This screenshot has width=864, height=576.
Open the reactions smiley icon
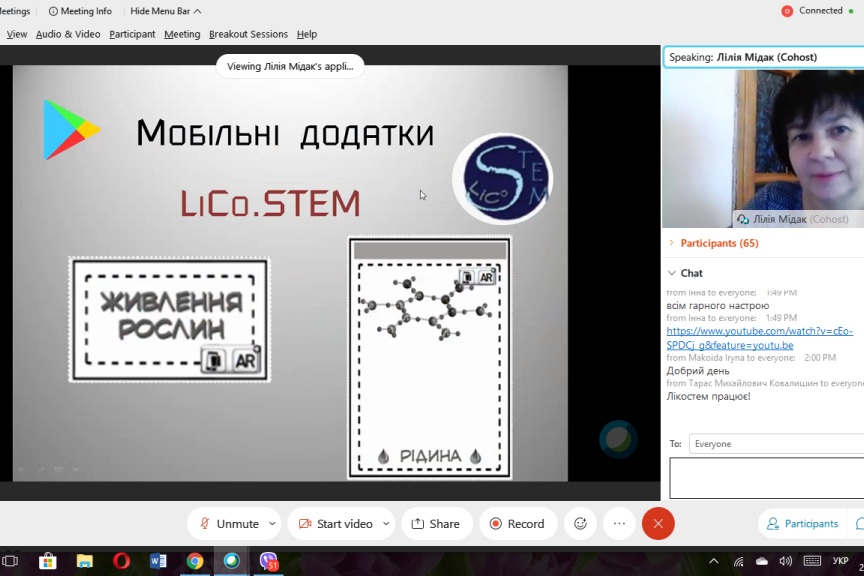coord(580,524)
